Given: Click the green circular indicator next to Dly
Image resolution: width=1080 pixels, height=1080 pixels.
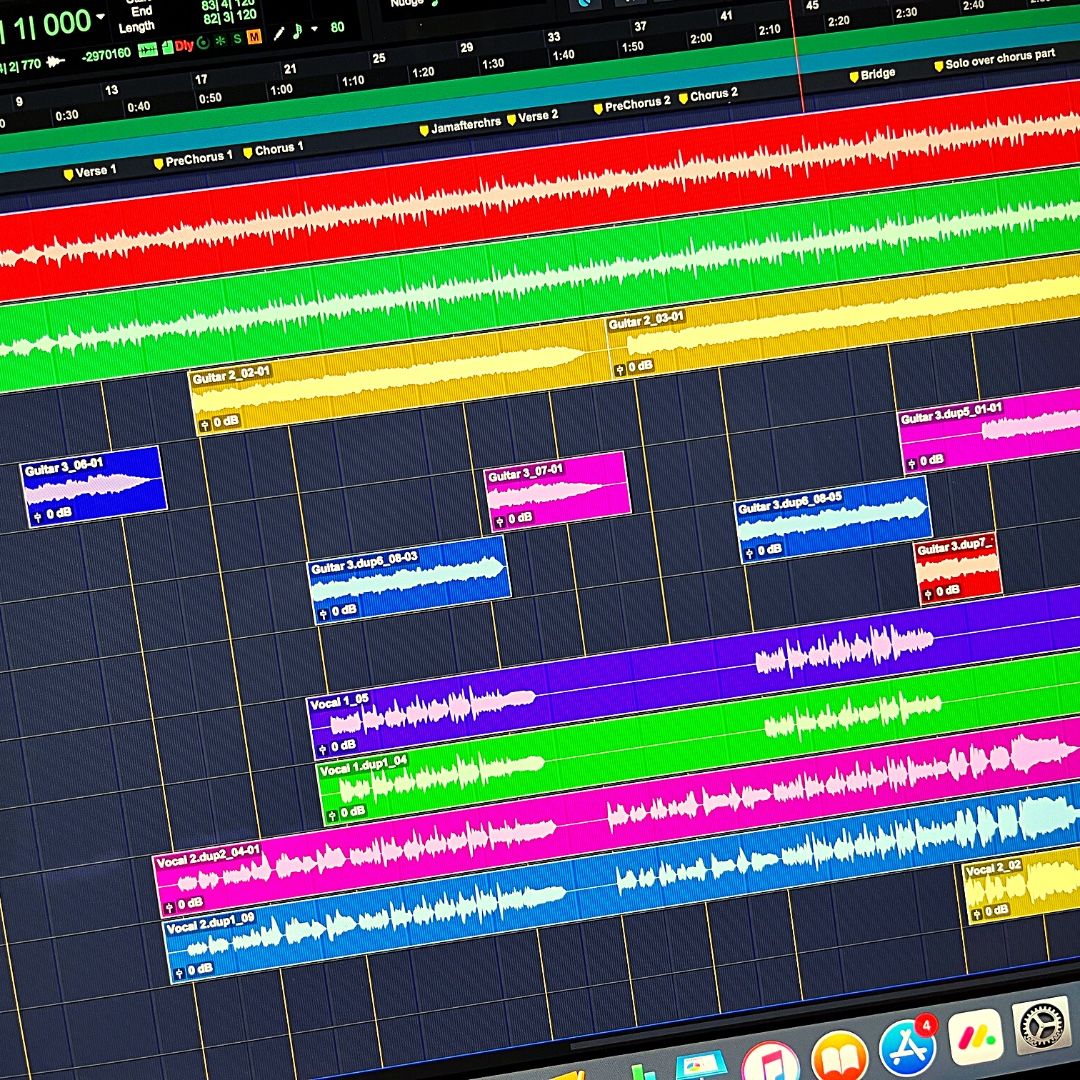Looking at the screenshot, I should click(x=204, y=43).
